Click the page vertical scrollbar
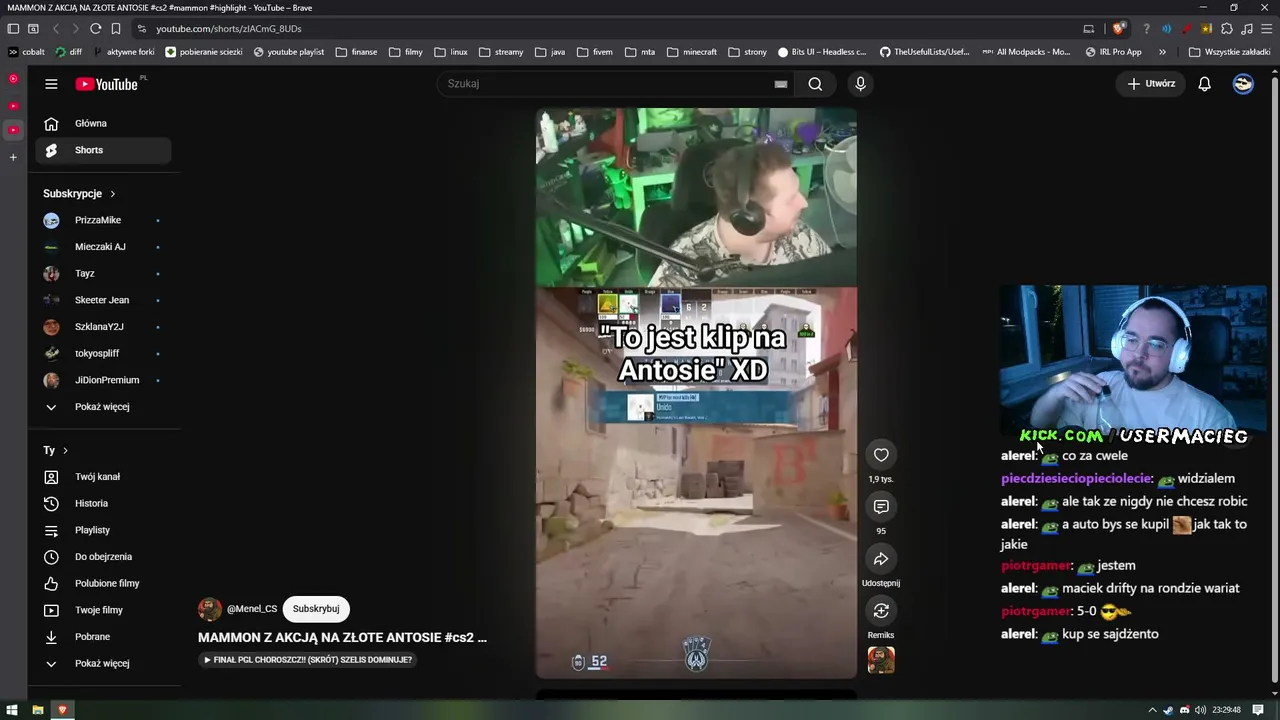This screenshot has height=720, width=1280. pyautogui.click(x=1274, y=380)
